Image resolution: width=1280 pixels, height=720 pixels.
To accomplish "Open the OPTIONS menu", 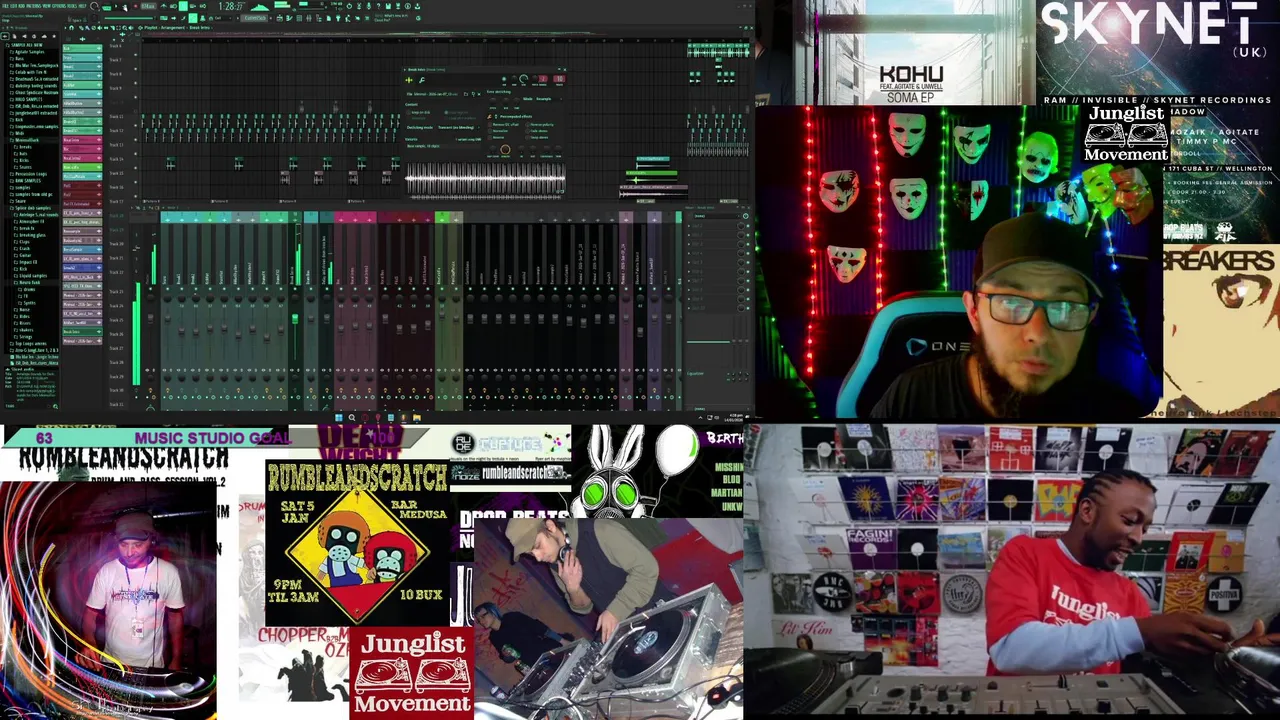I will tap(59, 6).
